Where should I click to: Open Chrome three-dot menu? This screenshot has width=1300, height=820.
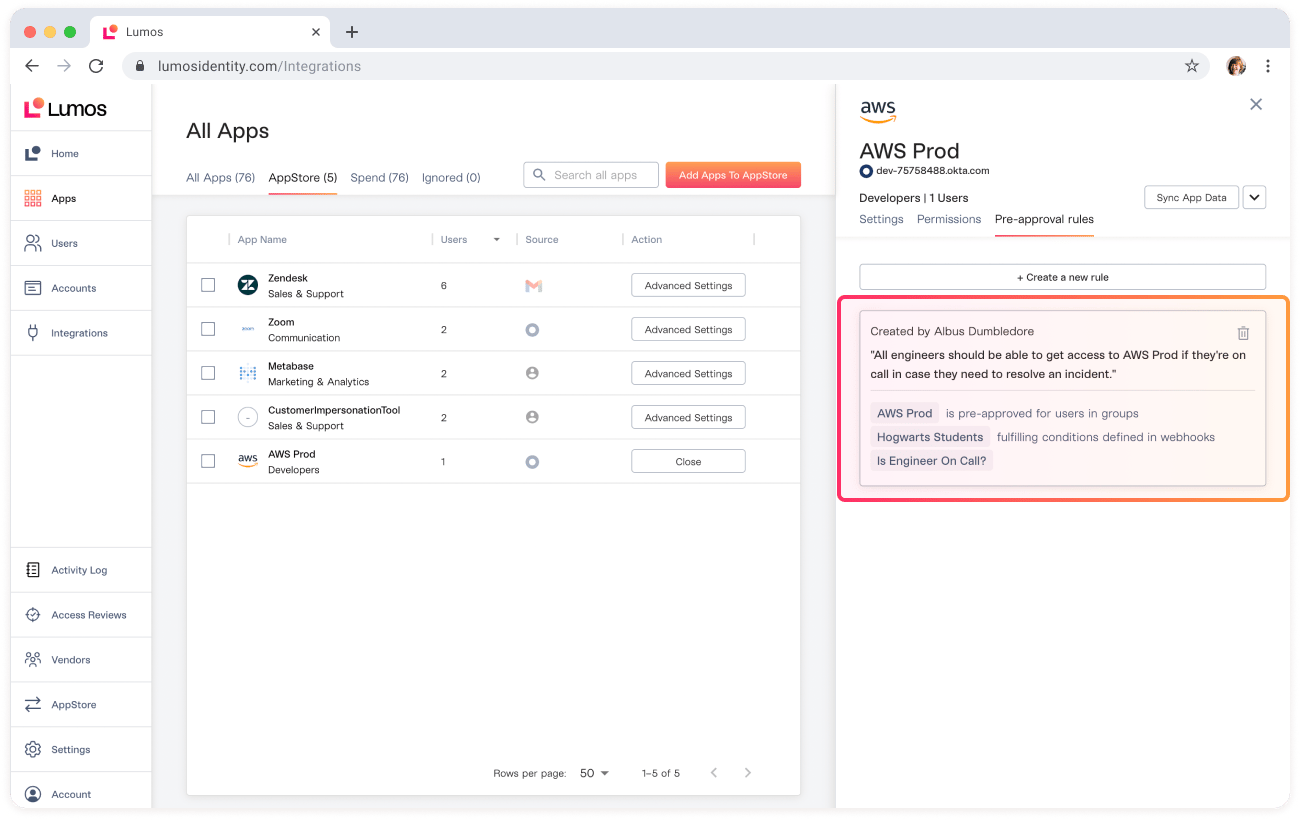[x=1268, y=66]
